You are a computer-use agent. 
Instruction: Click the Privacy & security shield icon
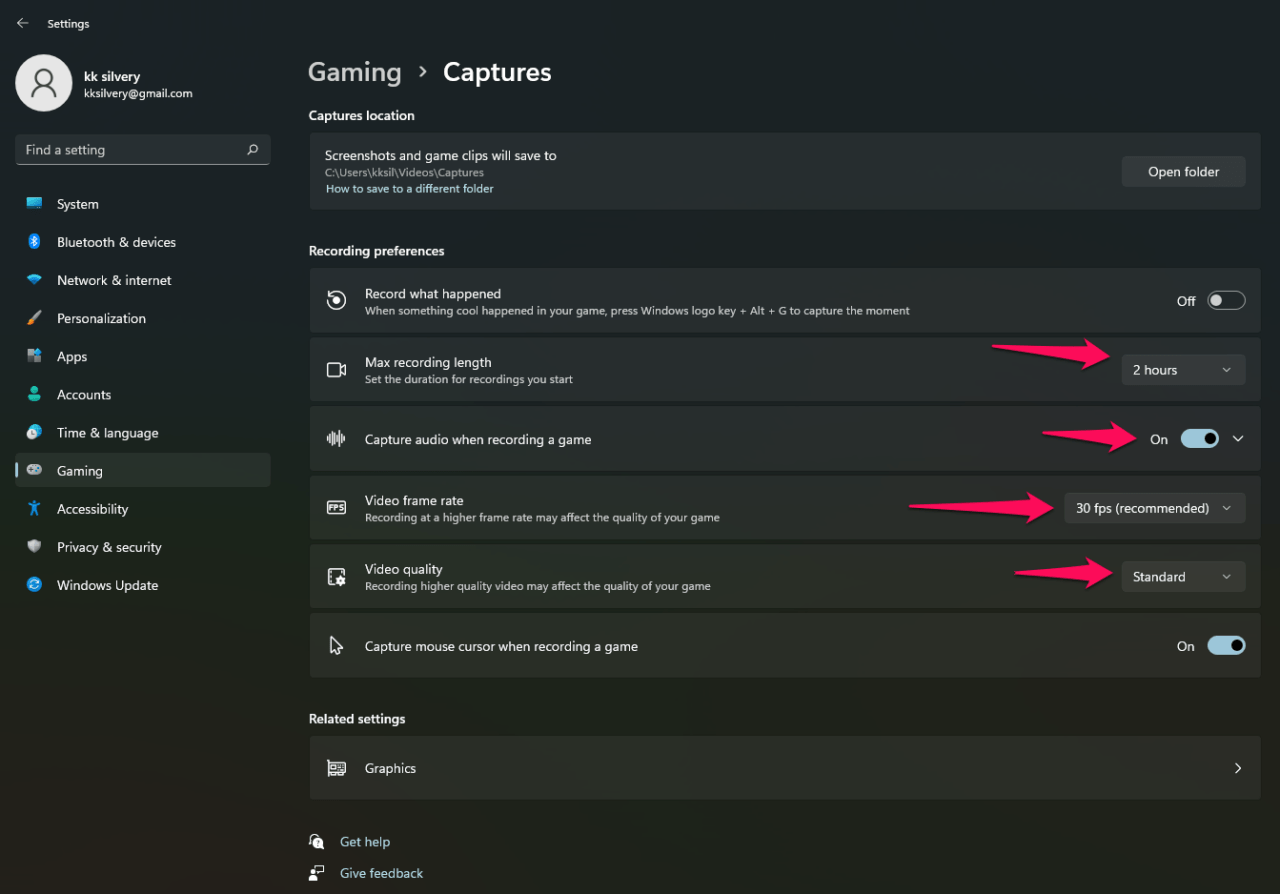coord(34,547)
